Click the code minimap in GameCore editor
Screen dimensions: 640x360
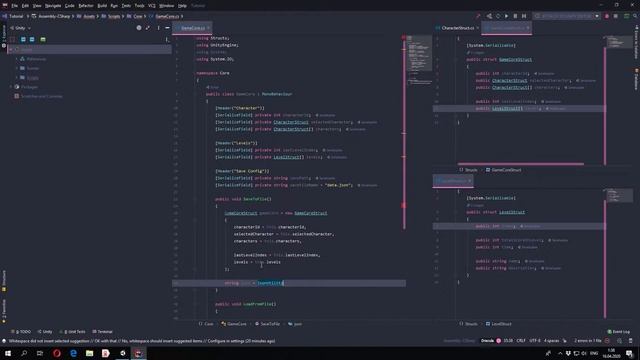[x=419, y=60]
